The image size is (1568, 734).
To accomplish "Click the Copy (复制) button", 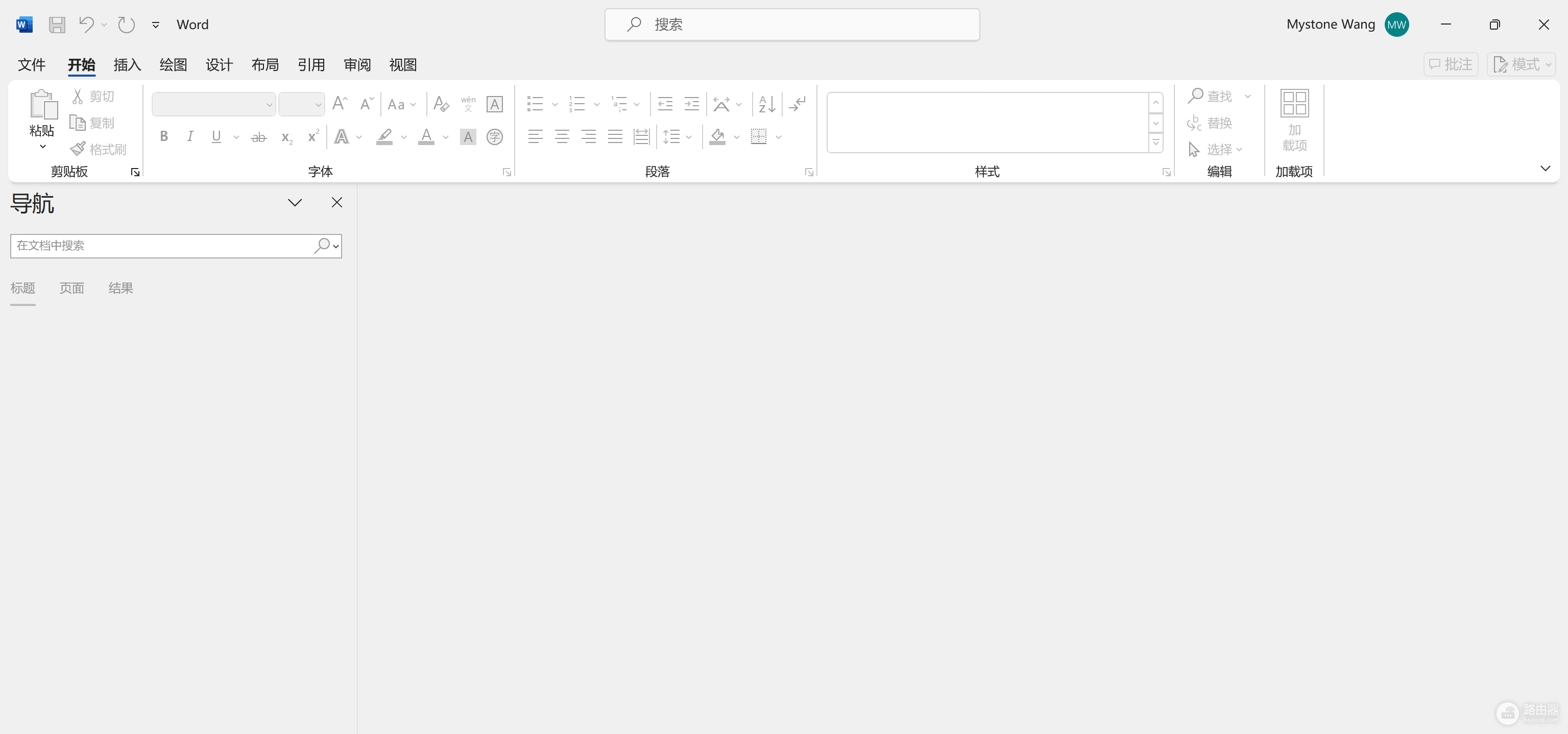I will click(x=92, y=123).
